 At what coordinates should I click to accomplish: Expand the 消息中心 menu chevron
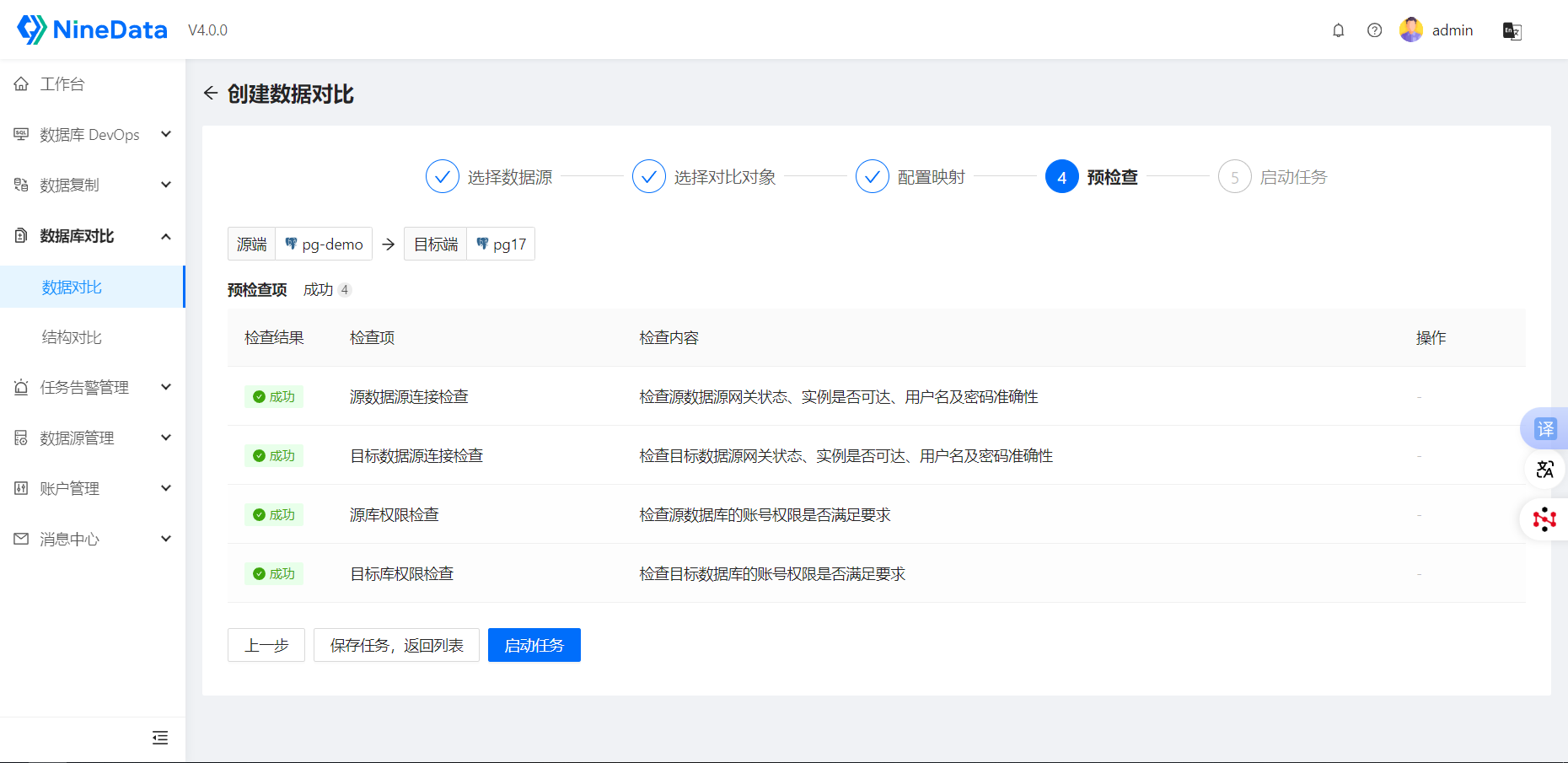click(166, 539)
